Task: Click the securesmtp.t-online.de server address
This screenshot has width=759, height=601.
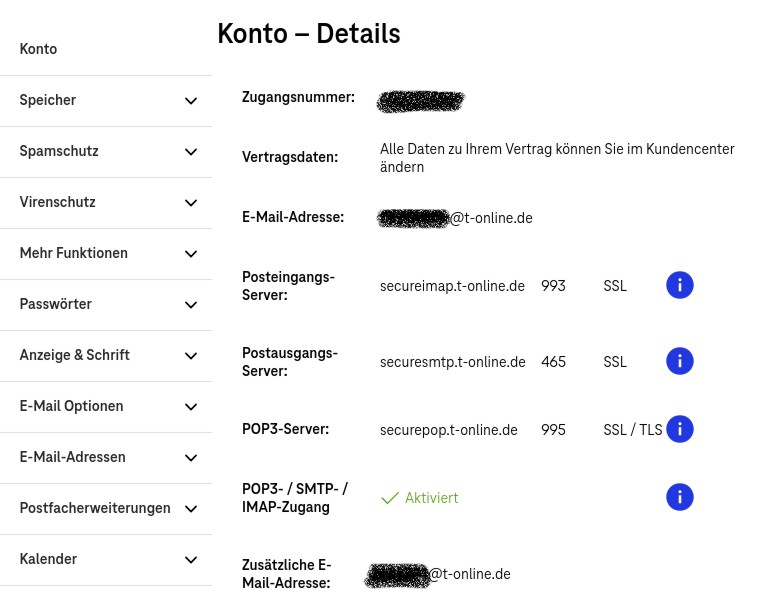Action: (x=452, y=362)
